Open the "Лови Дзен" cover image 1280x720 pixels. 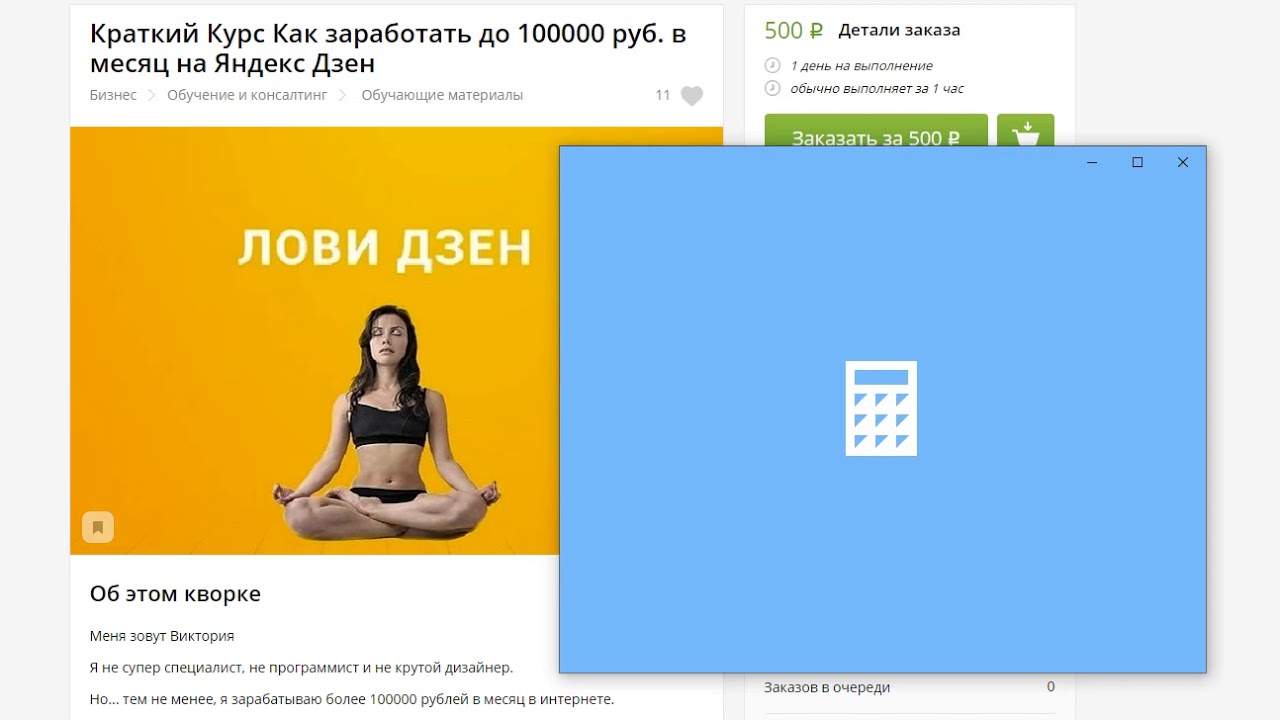pos(314,340)
